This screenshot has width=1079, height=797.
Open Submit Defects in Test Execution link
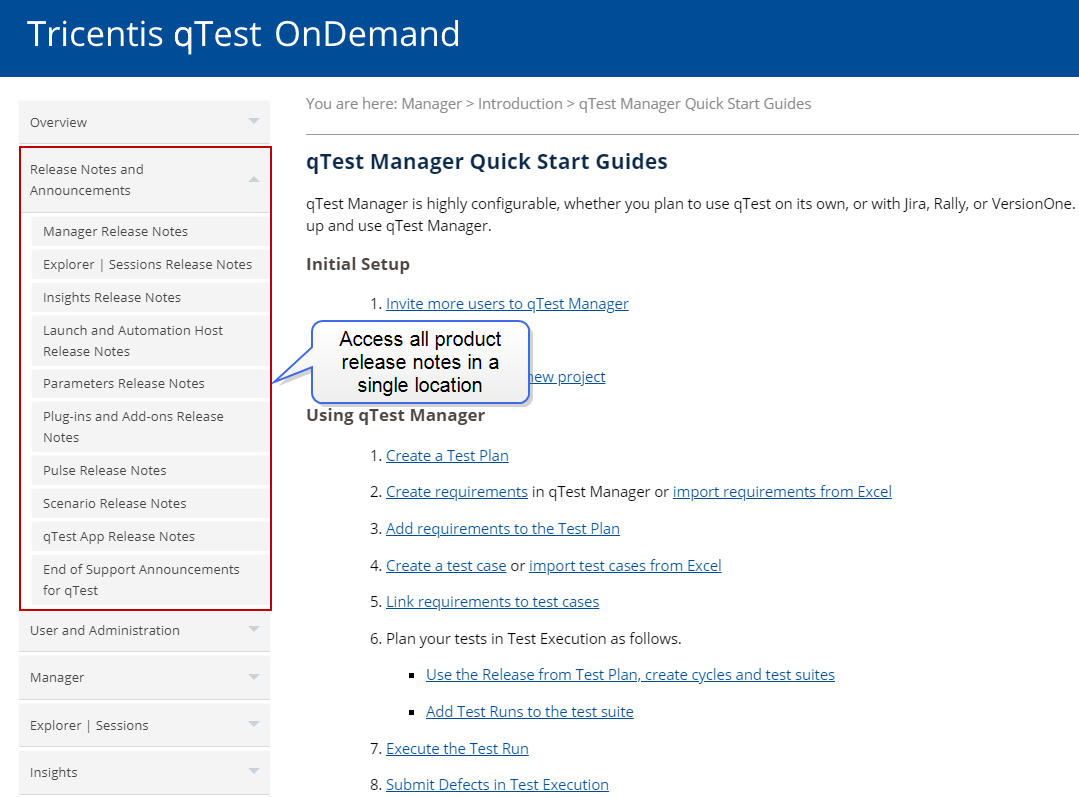[x=498, y=785]
